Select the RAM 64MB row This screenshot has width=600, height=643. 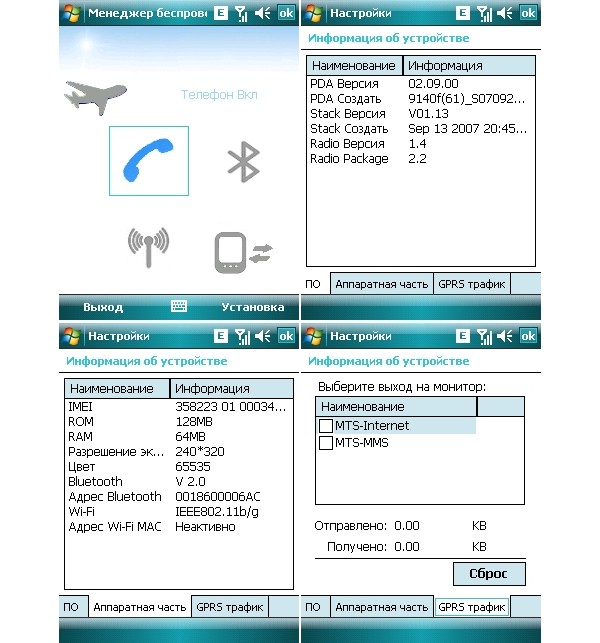[179, 437]
